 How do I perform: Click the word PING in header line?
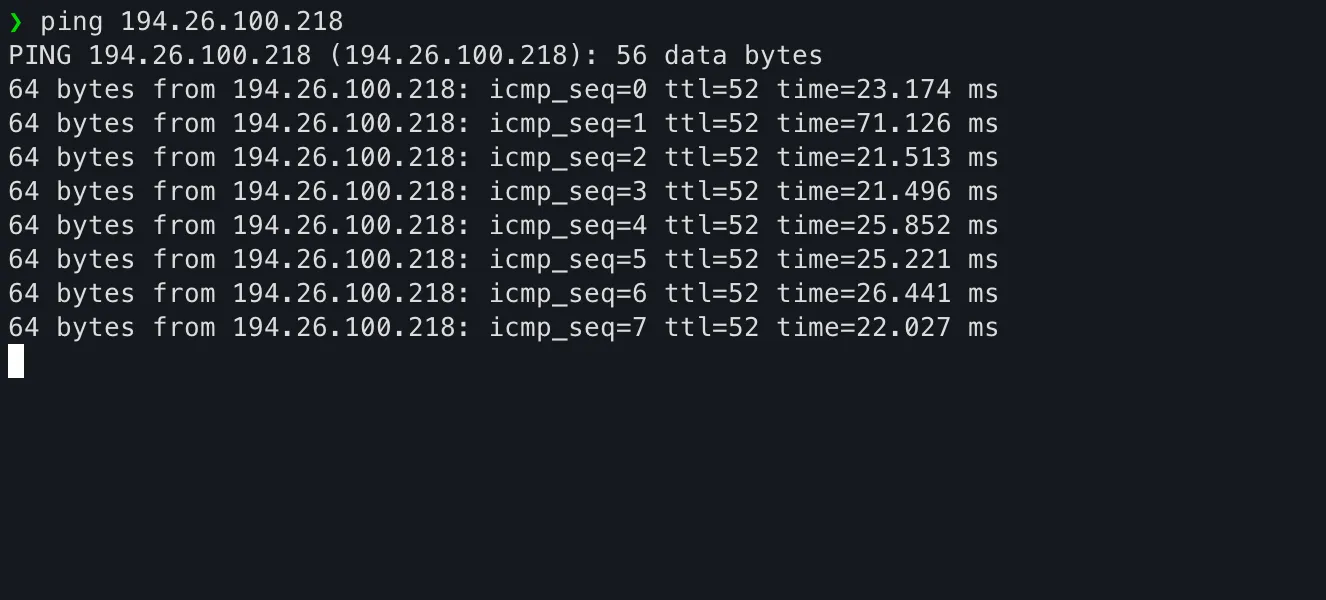click(x=40, y=56)
